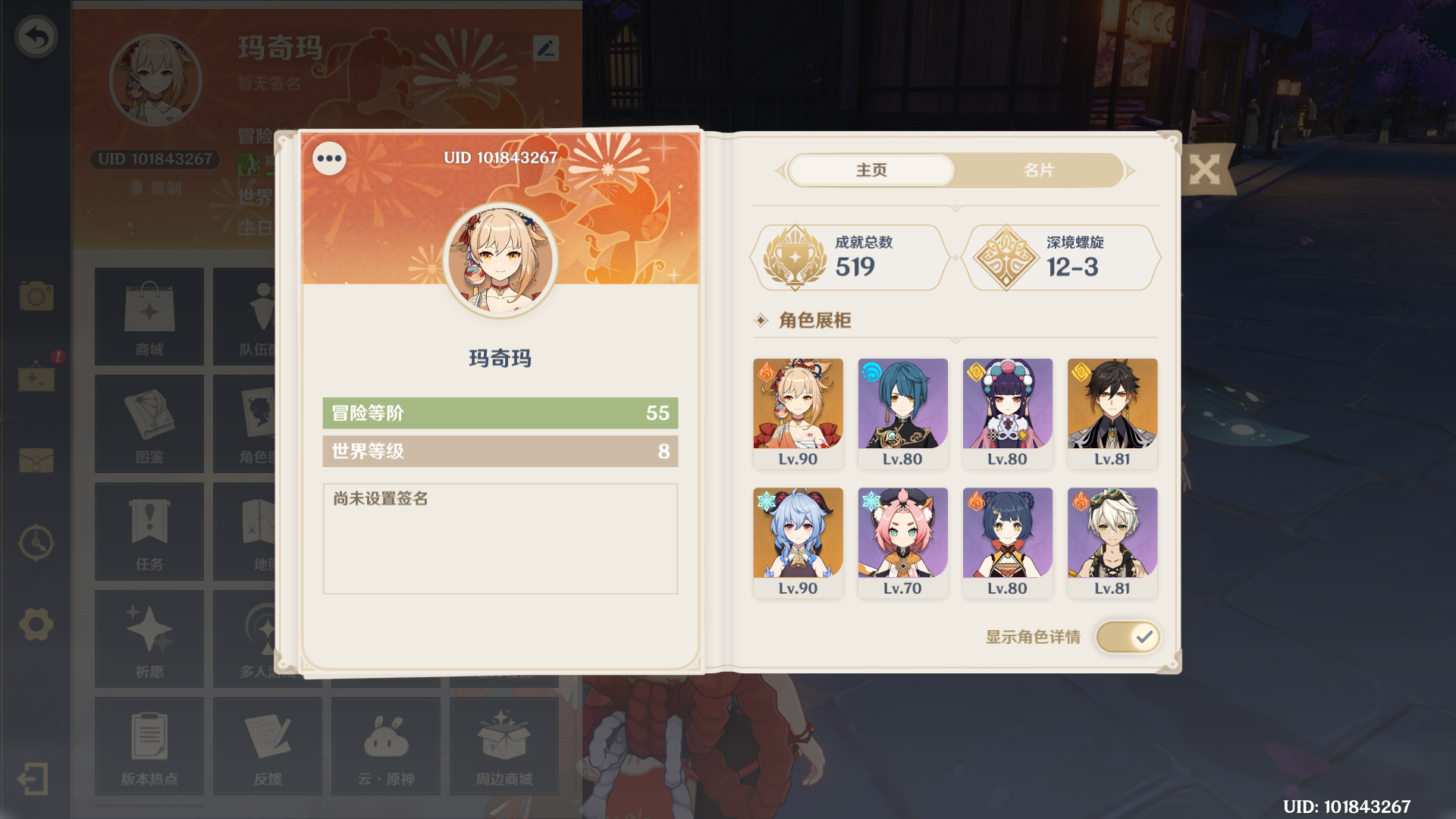Click the right arrow beside 名片 tab

click(1131, 171)
